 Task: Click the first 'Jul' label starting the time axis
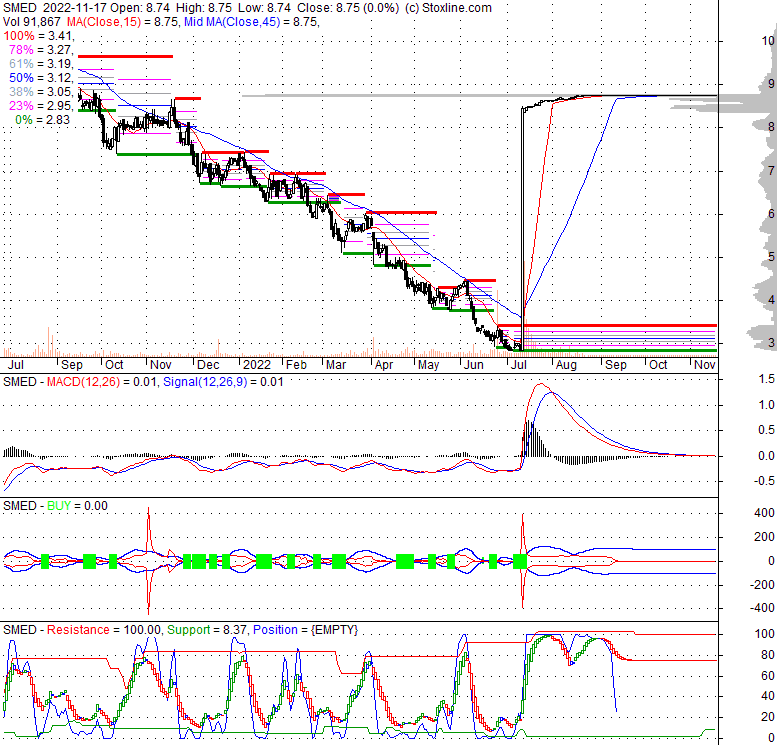(x=16, y=365)
